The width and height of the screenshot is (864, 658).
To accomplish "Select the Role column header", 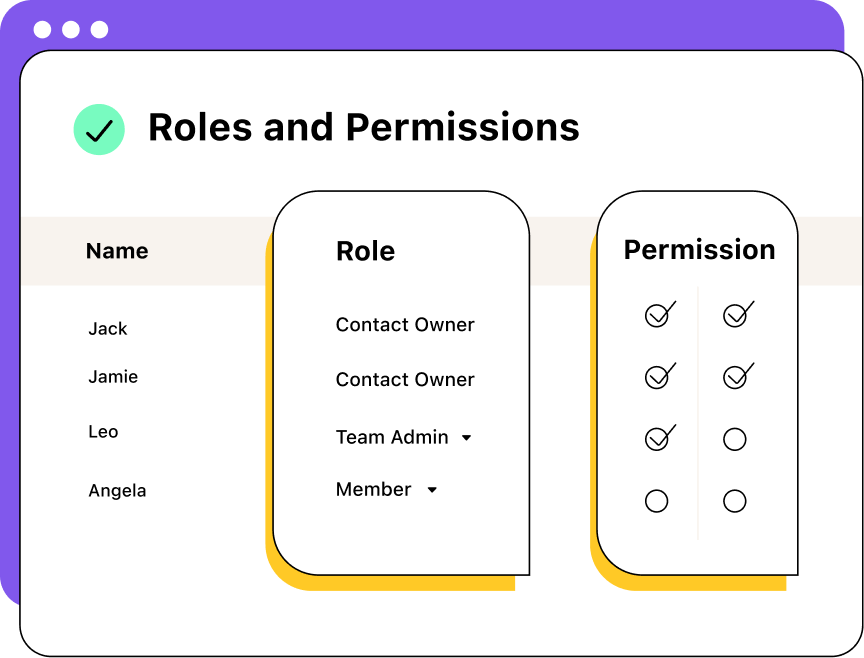I will pyautogui.click(x=365, y=251).
